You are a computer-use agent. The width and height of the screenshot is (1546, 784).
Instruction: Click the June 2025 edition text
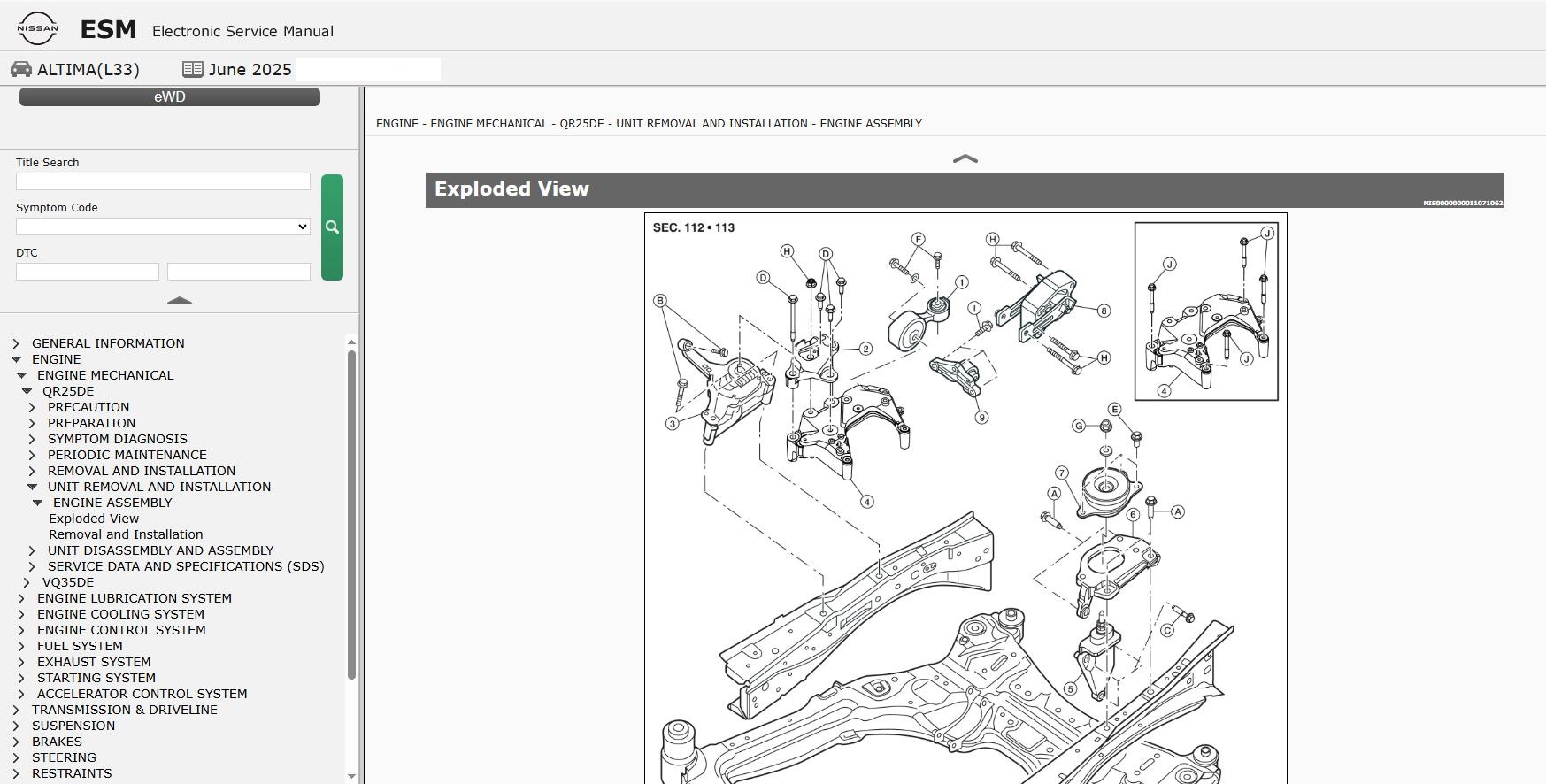coord(250,69)
